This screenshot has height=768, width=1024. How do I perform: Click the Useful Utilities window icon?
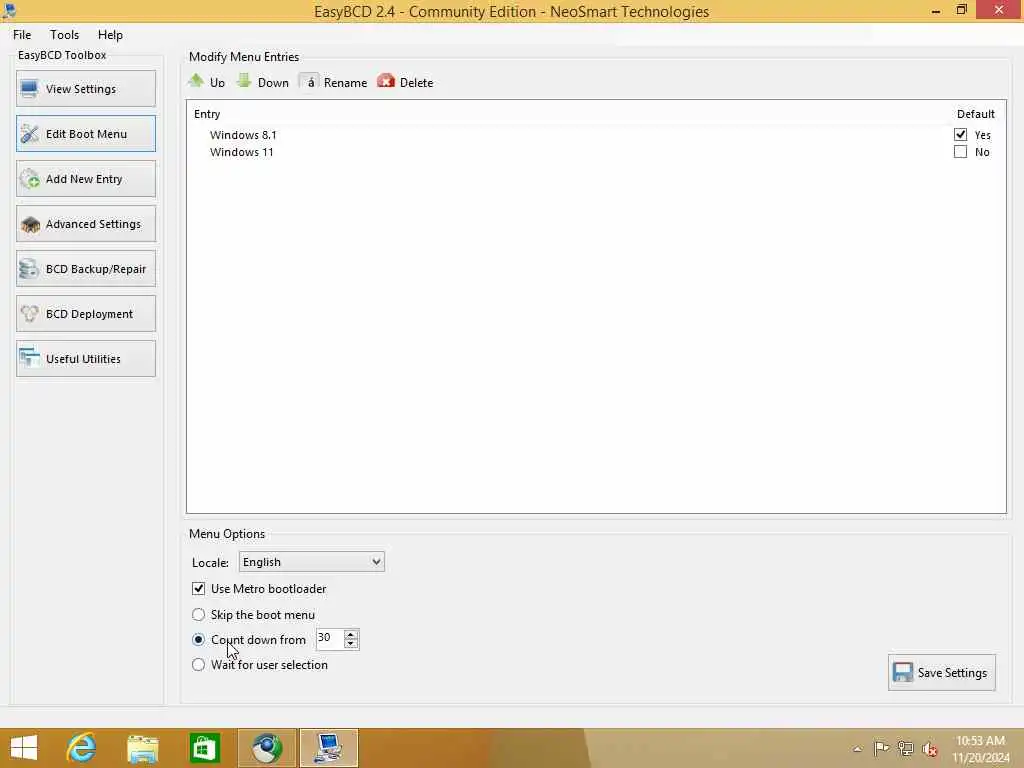coord(29,359)
